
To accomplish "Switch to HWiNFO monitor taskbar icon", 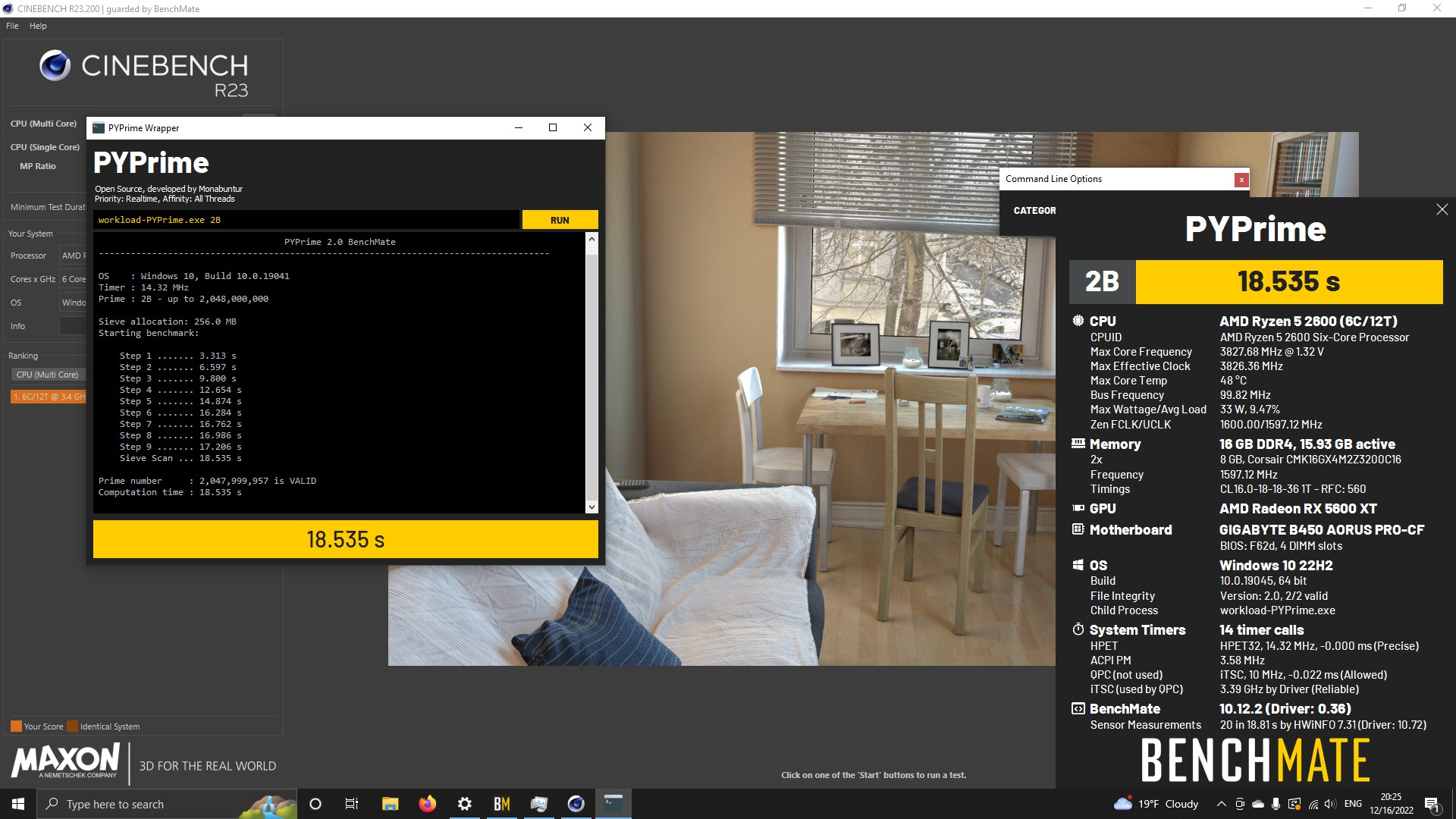I will [539, 804].
